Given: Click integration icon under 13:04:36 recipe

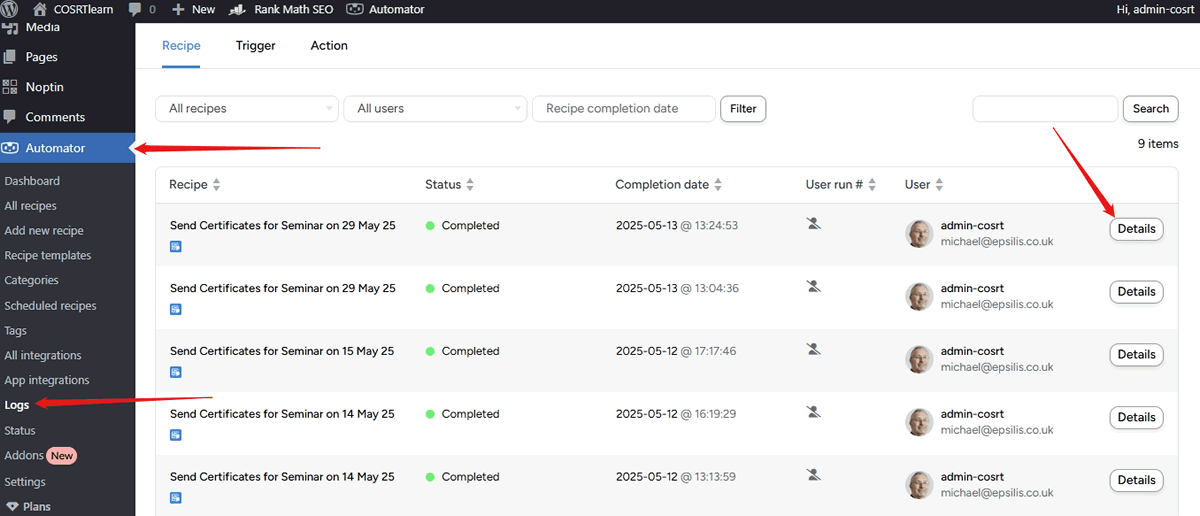Looking at the screenshot, I should pos(176,309).
